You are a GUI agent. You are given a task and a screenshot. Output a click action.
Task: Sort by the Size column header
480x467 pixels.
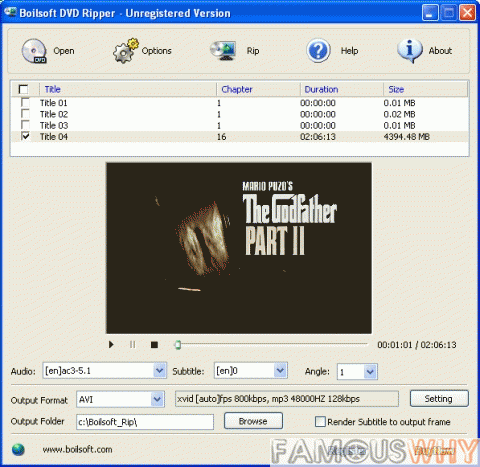click(x=396, y=89)
